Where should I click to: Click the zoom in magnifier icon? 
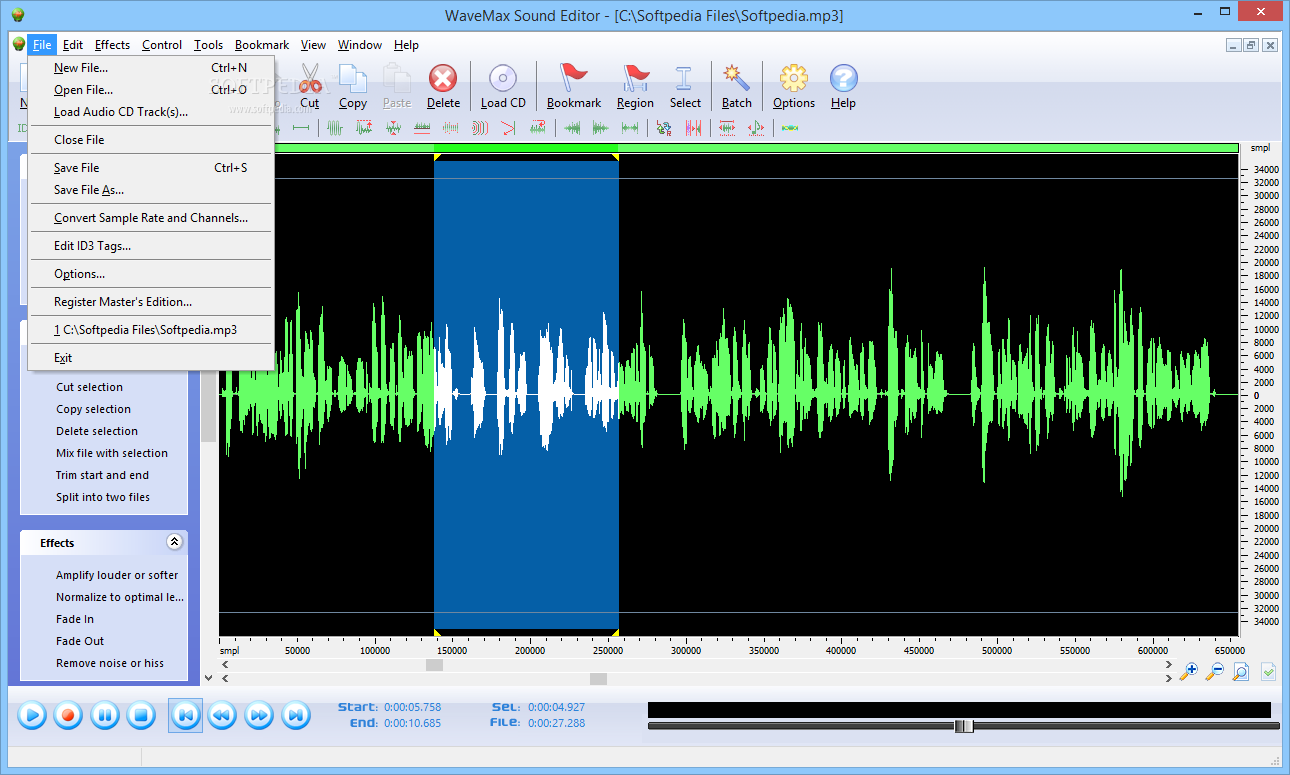(1188, 672)
